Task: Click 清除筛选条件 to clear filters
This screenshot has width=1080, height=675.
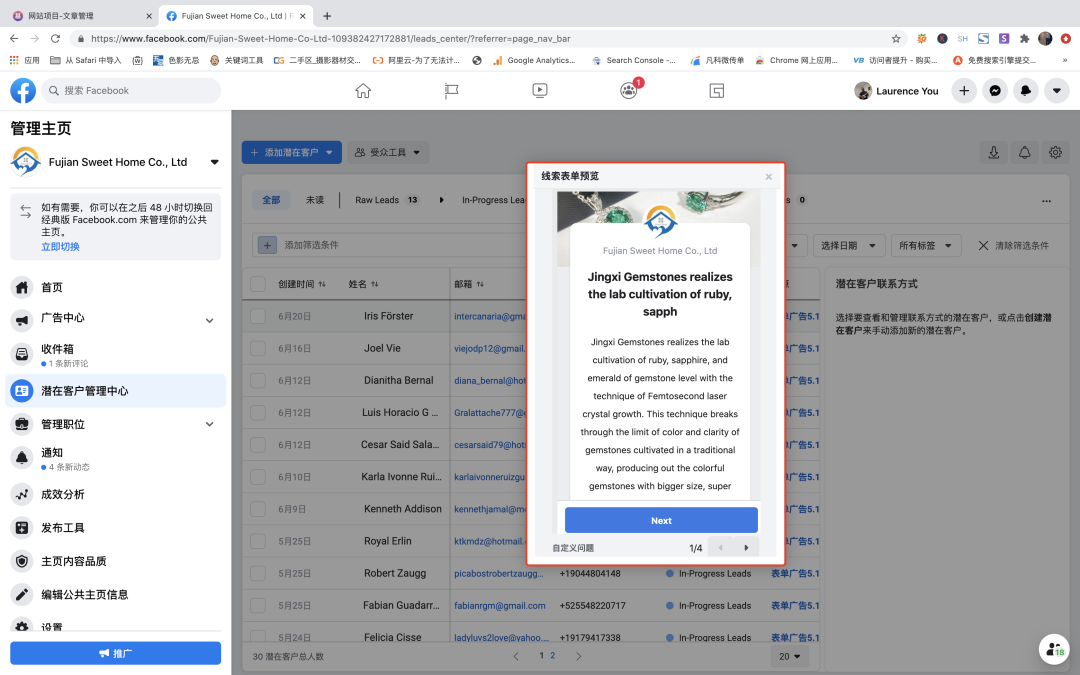Action: (x=1013, y=245)
